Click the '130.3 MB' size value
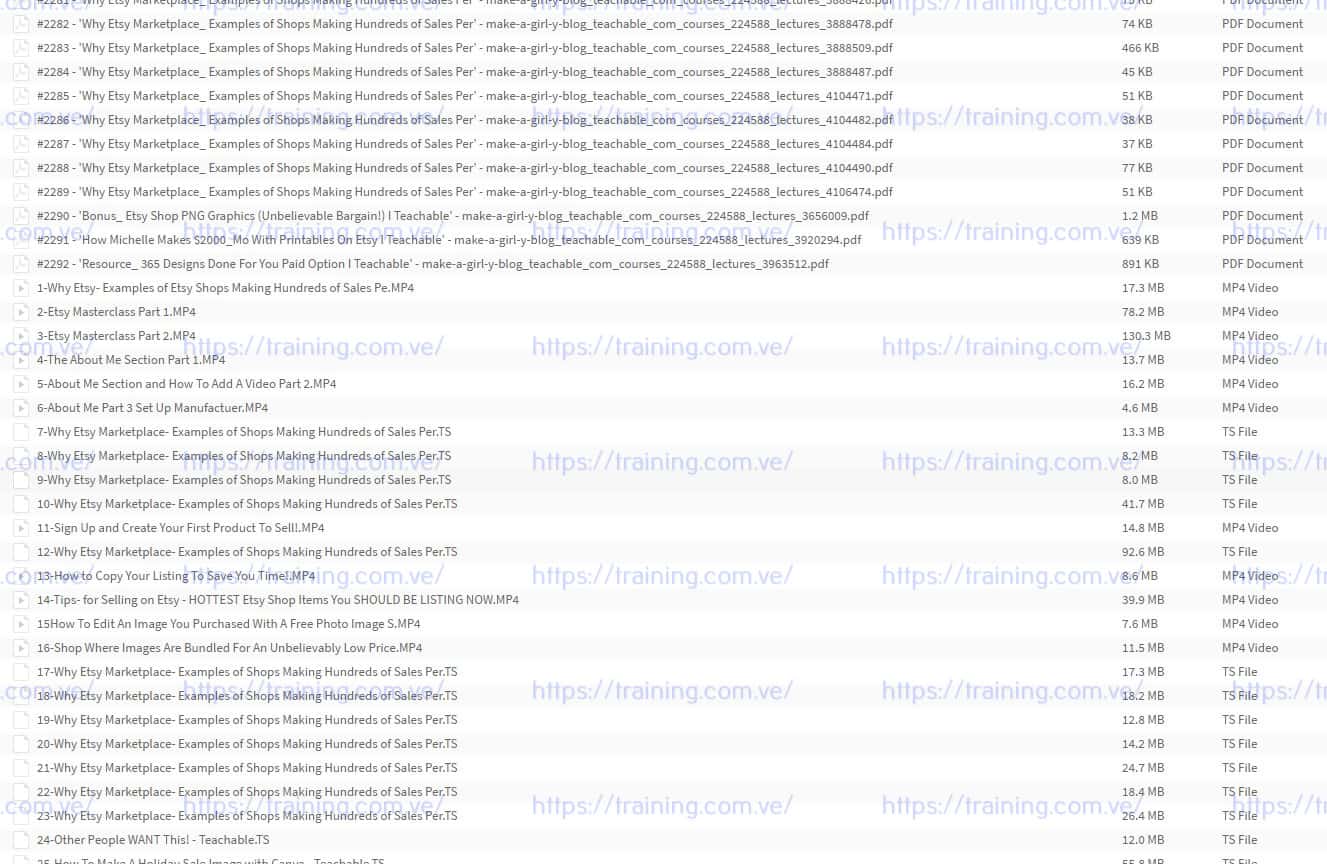Image resolution: width=1327 pixels, height=864 pixels. click(x=1146, y=336)
